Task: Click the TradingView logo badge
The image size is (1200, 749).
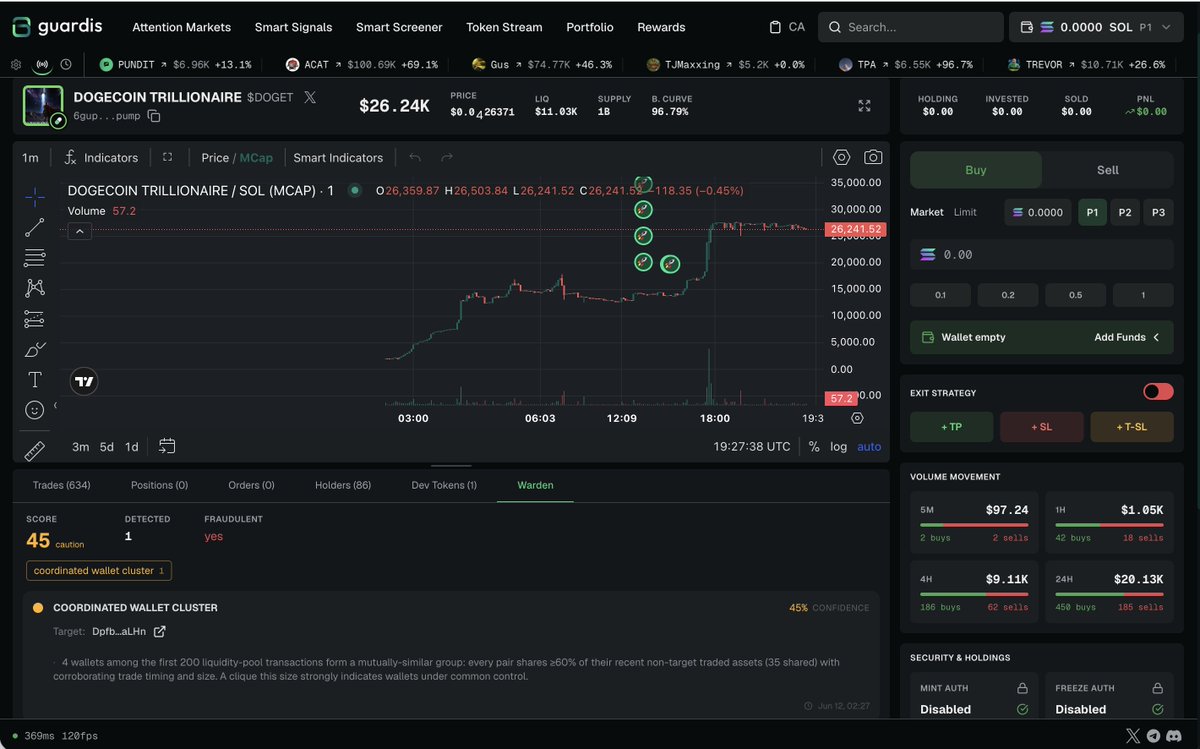Action: coord(85,381)
